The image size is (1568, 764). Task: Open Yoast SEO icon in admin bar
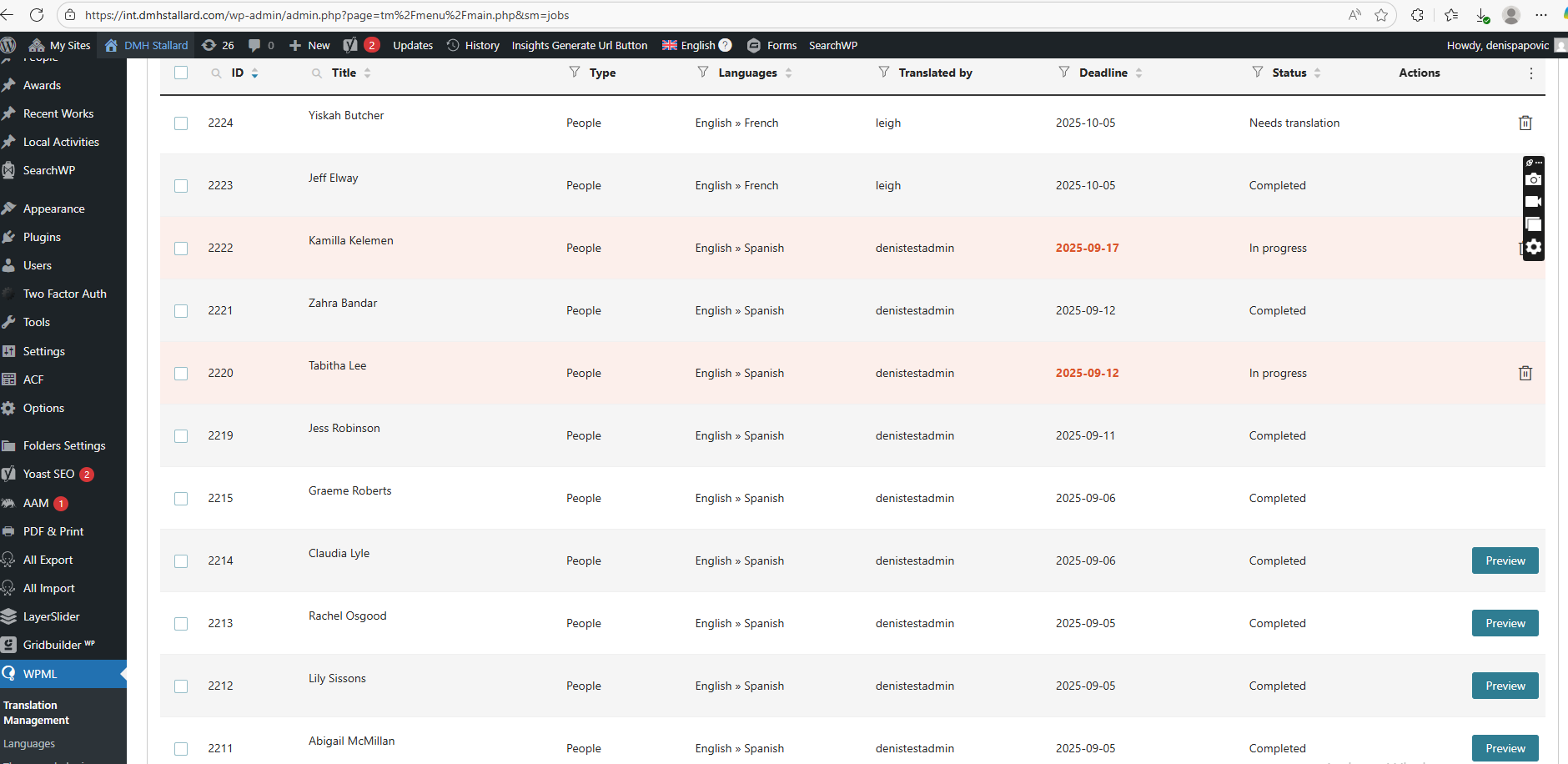click(350, 45)
